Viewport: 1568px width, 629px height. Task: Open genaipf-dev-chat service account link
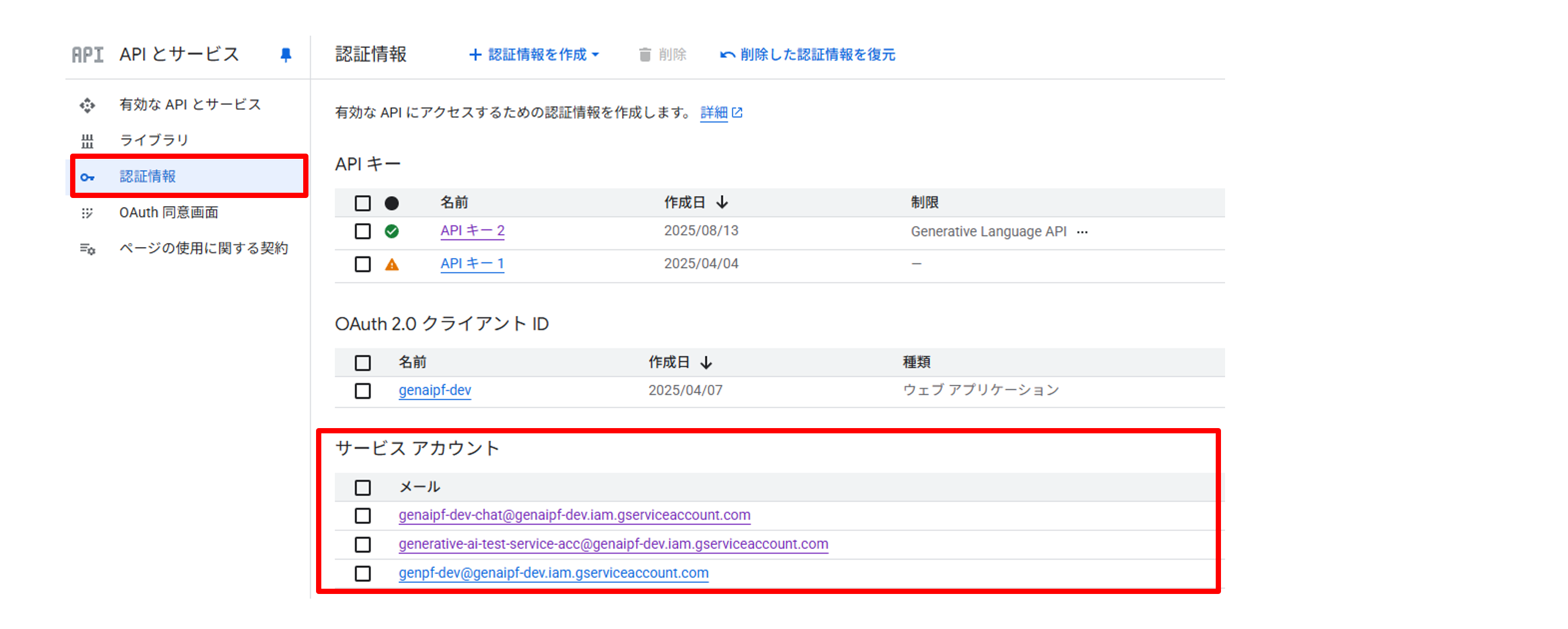(x=575, y=515)
